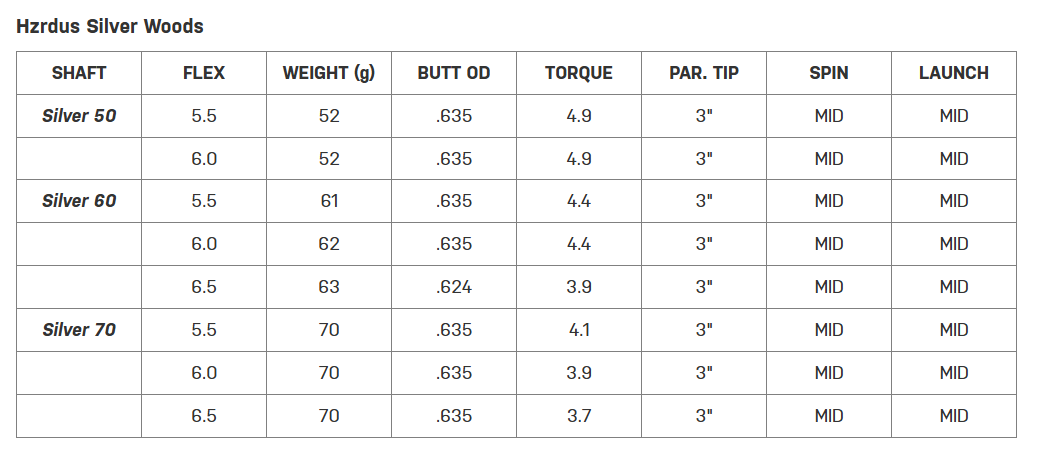1038x456 pixels.
Task: Select the Silver 50 shaft cell
Action: tap(79, 116)
